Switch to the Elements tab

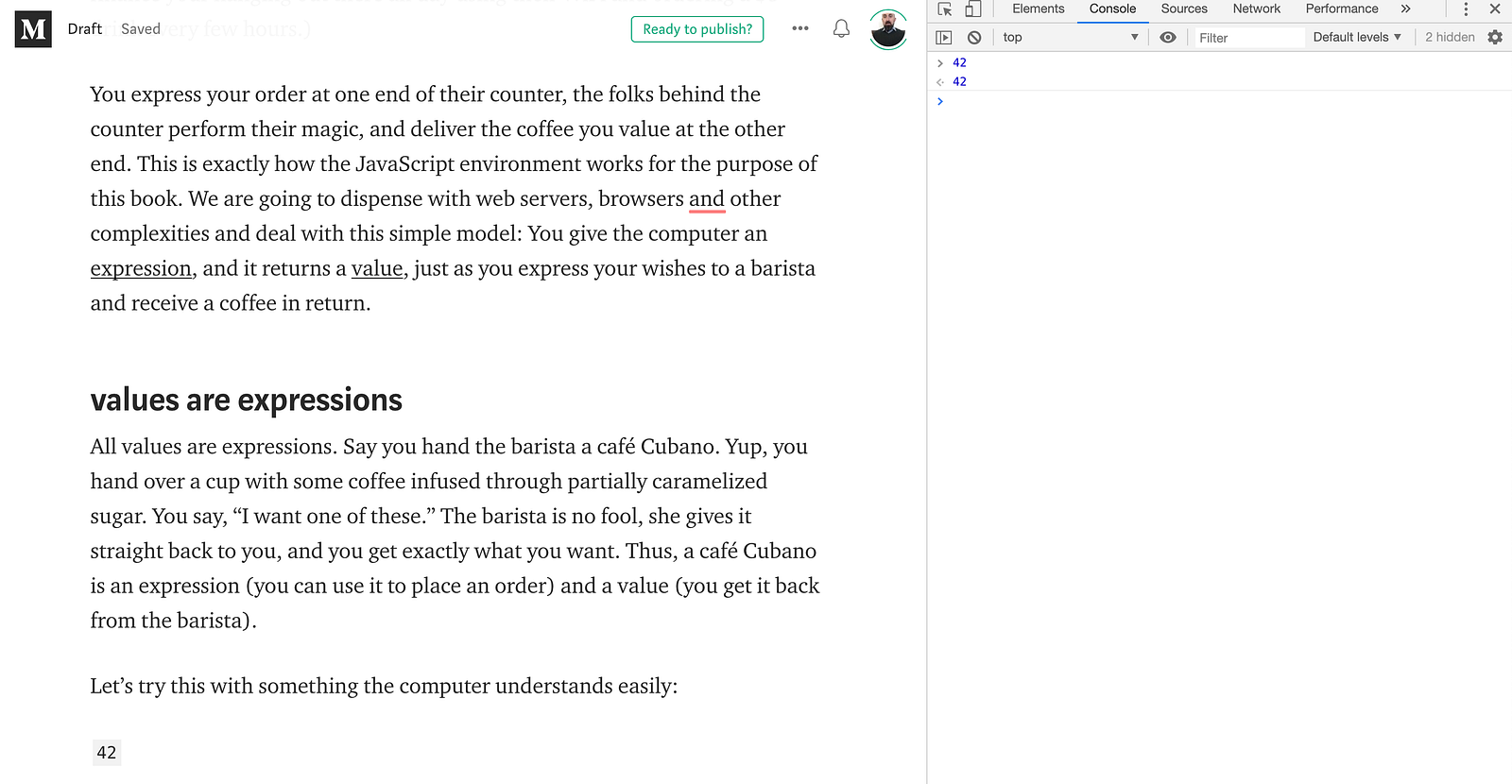(x=1038, y=9)
